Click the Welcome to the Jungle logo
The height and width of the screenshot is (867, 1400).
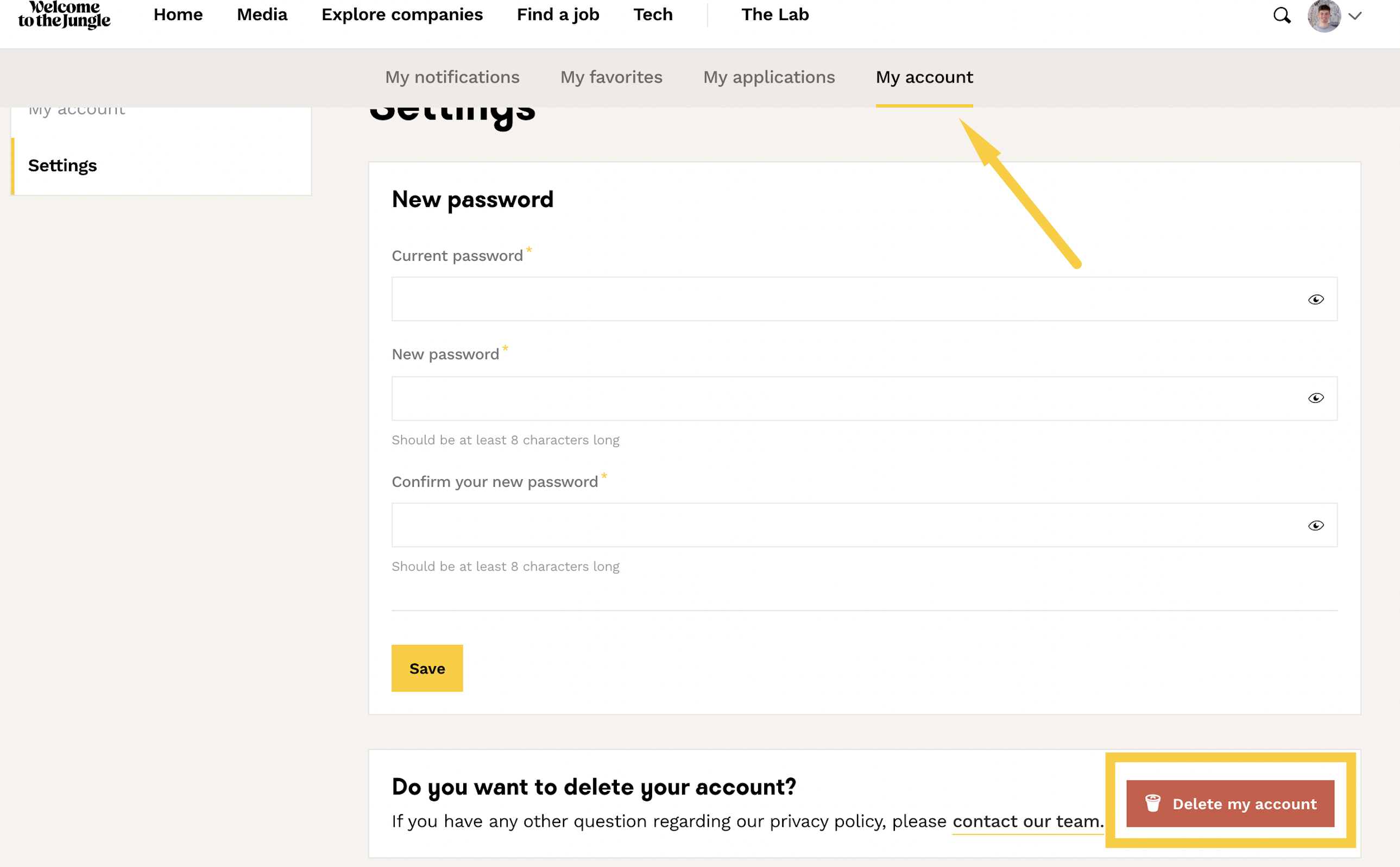tap(64, 14)
